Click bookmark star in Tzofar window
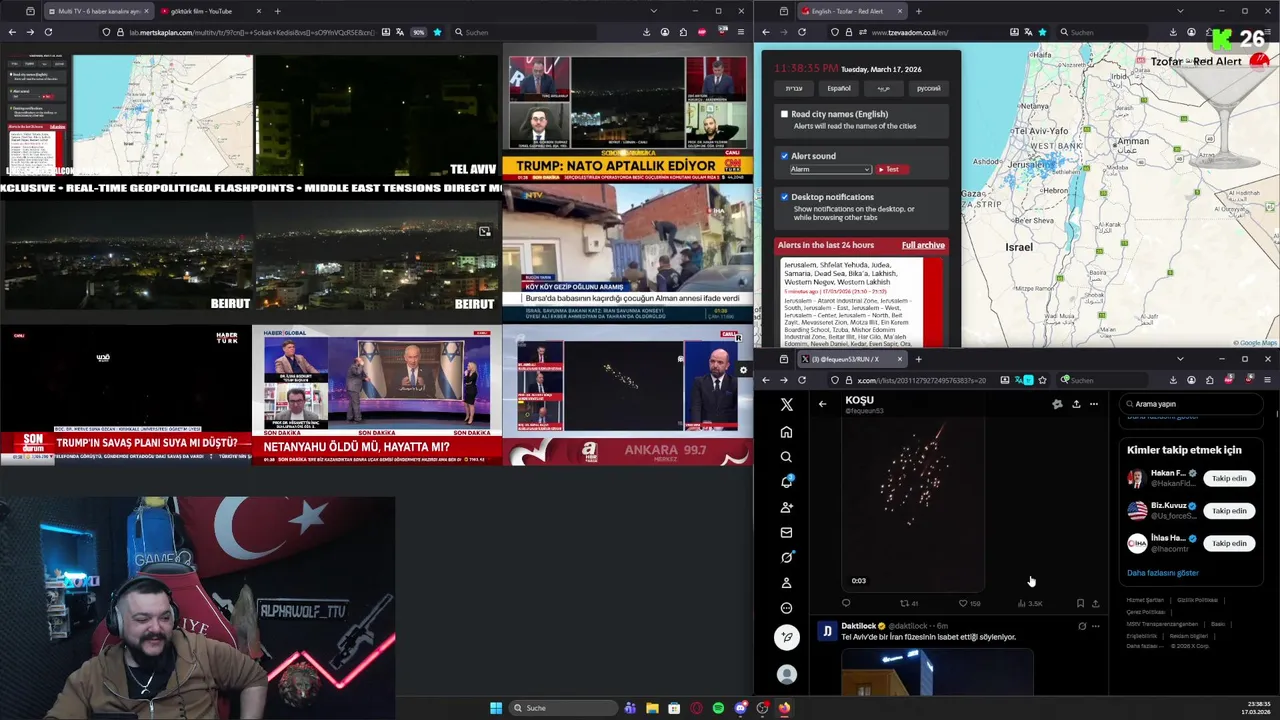Screen dimensions: 1280x720 tap(1042, 32)
